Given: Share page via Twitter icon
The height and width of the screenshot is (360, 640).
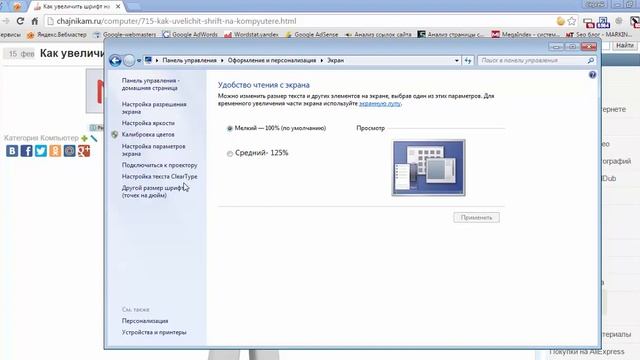Looking at the screenshot, I should point(41,151).
